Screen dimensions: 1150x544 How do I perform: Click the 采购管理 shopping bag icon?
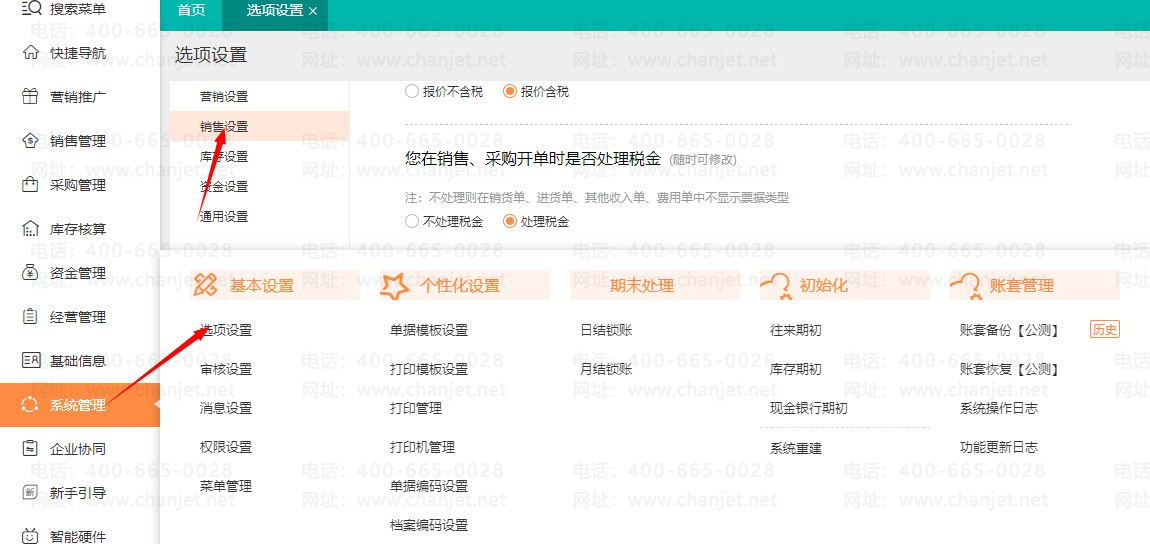pos(30,185)
